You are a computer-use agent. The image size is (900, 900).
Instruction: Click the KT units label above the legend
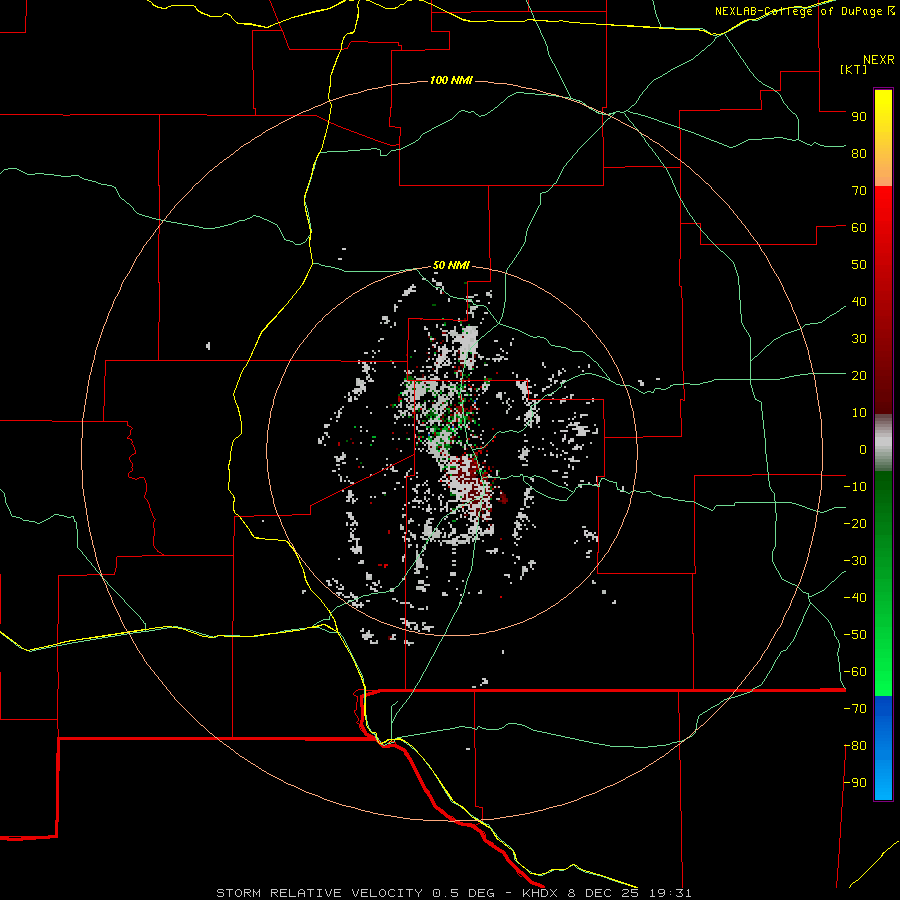[x=854, y=69]
